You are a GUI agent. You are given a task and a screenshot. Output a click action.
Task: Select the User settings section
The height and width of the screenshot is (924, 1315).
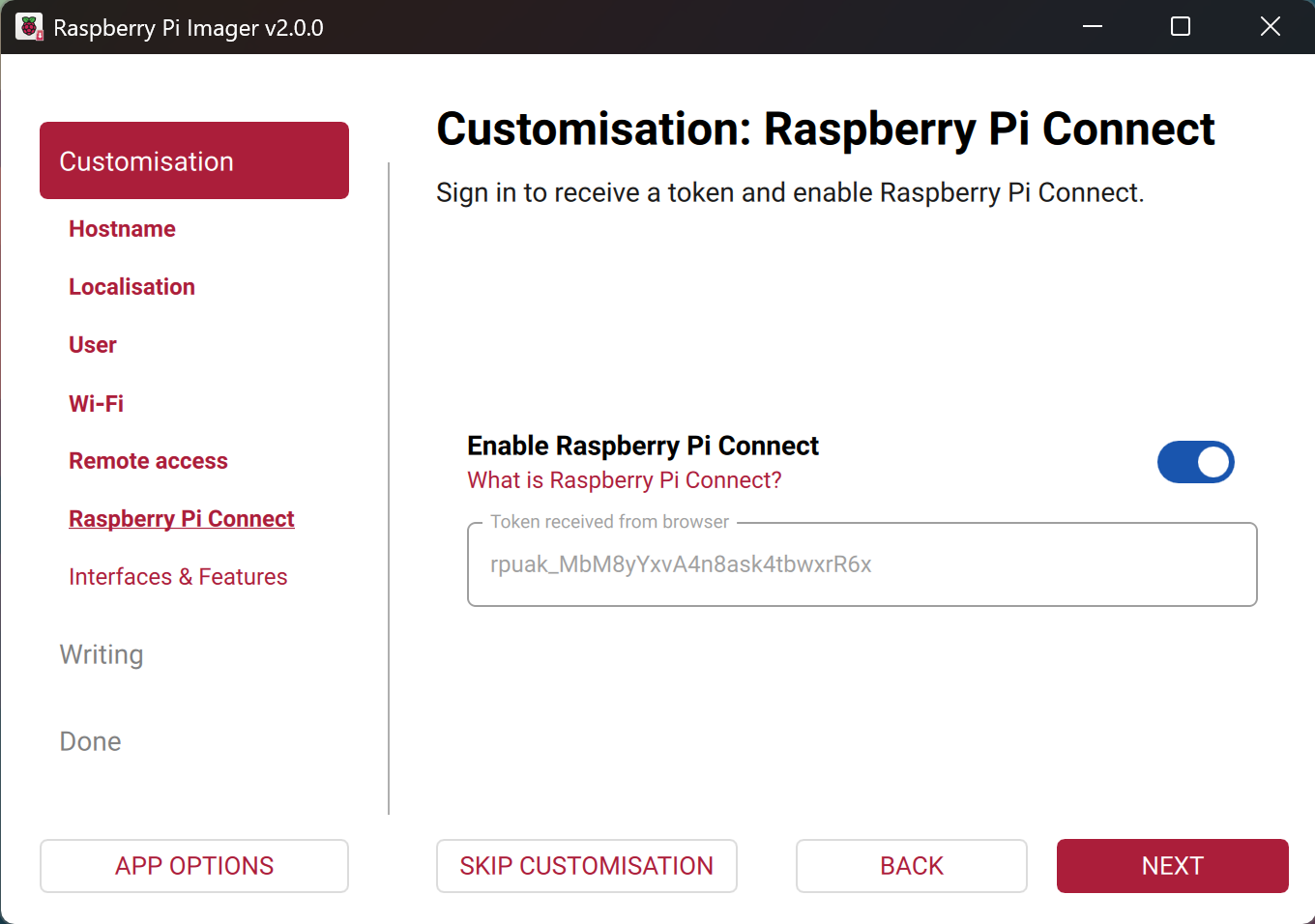(x=92, y=345)
